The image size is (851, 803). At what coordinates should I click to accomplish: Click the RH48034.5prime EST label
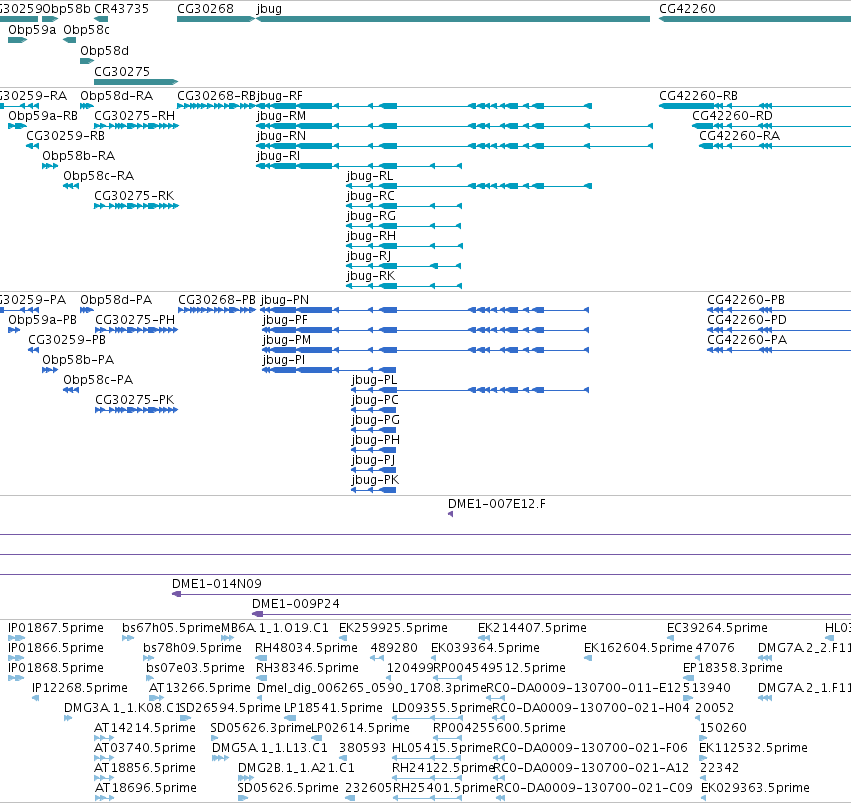(307, 648)
